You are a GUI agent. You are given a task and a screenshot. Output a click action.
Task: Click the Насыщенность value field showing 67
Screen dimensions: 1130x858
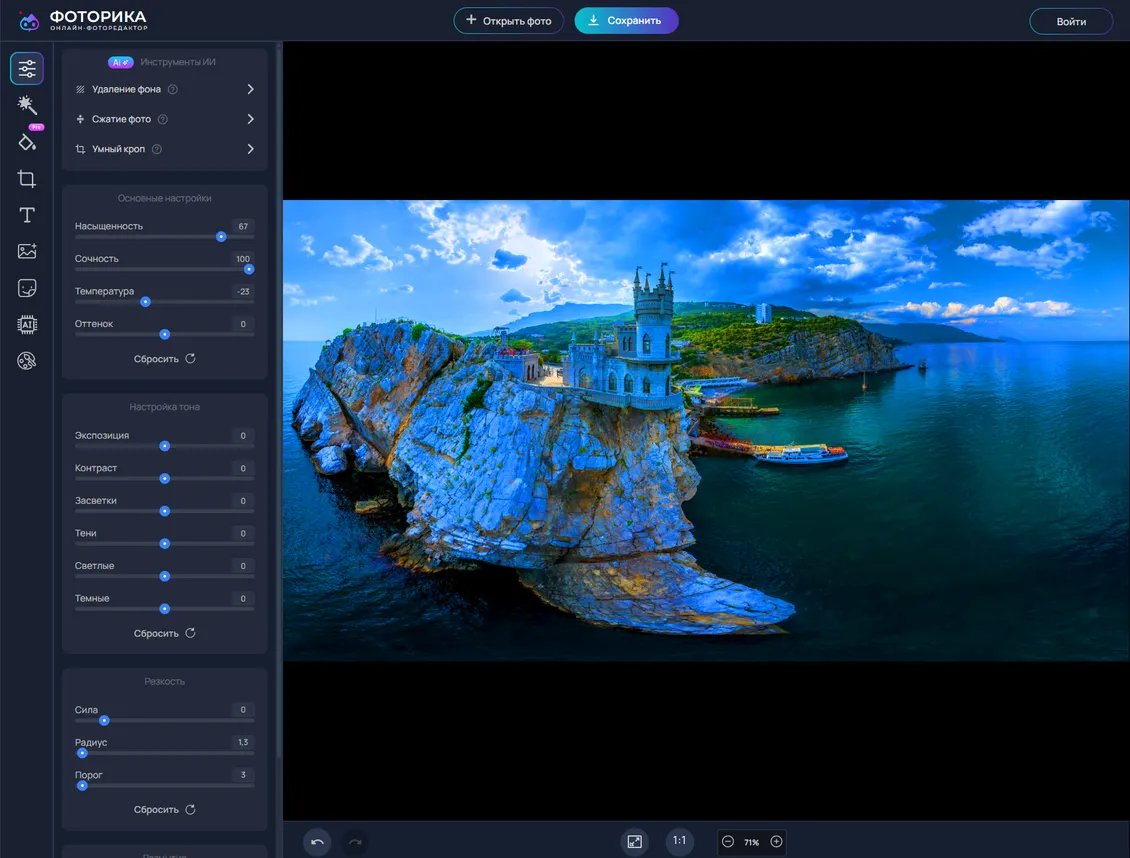pyautogui.click(x=243, y=226)
